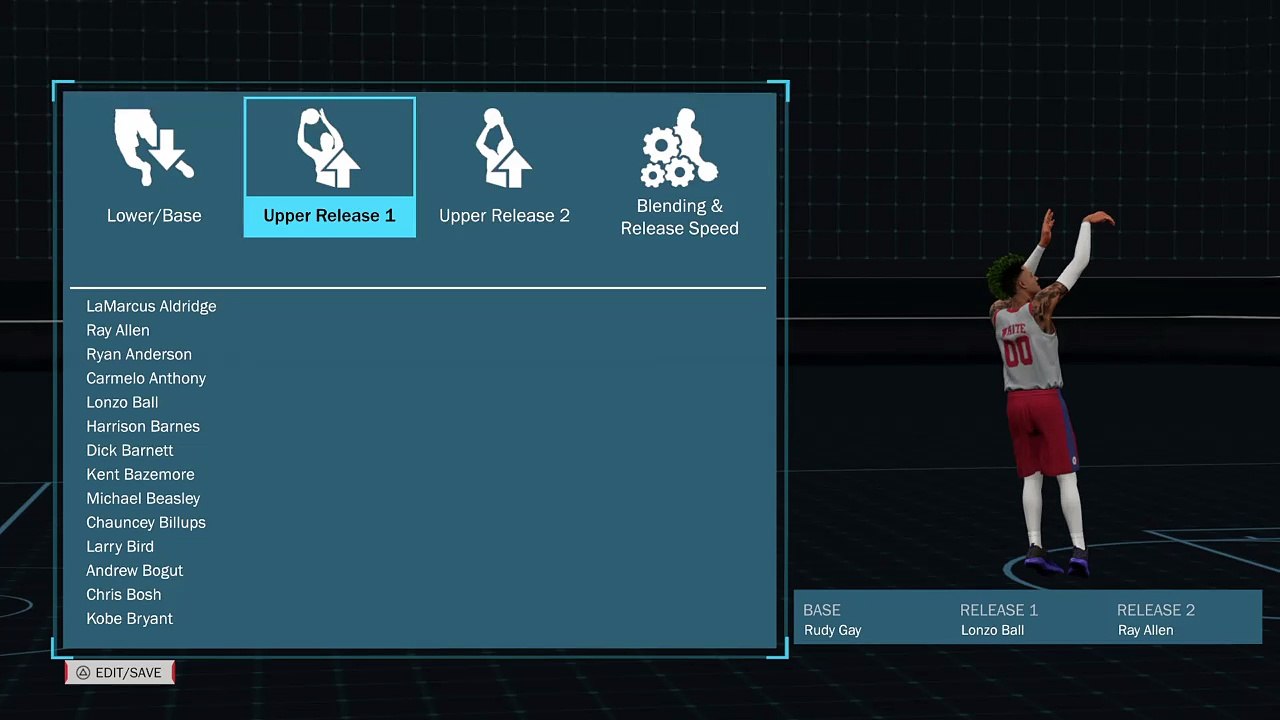Select the Blending & Release Speed gears icon

pos(679,148)
